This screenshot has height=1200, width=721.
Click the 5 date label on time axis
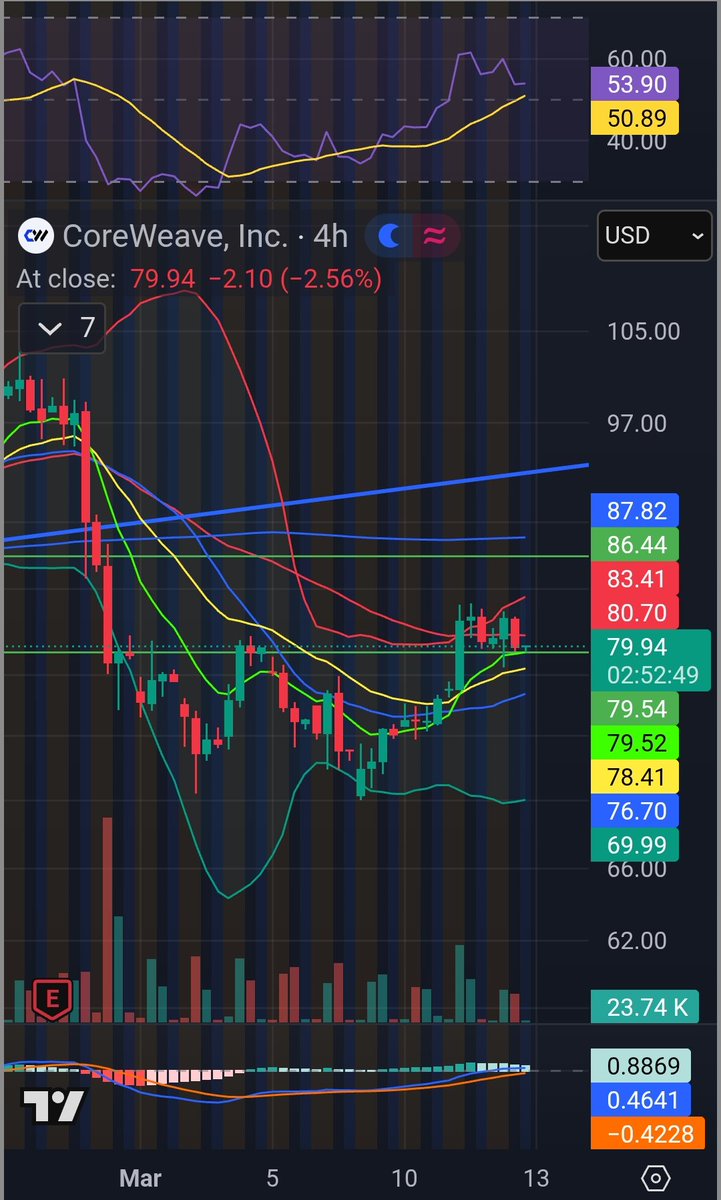[x=272, y=1178]
